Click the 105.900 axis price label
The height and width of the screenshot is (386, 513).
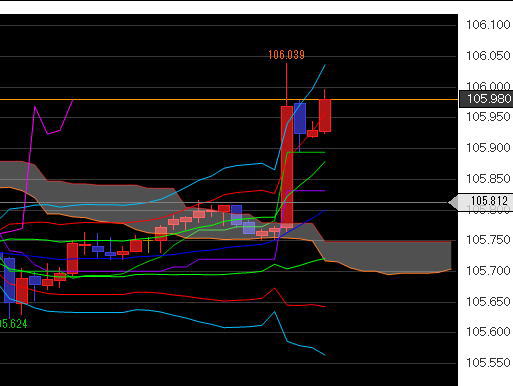(x=488, y=148)
